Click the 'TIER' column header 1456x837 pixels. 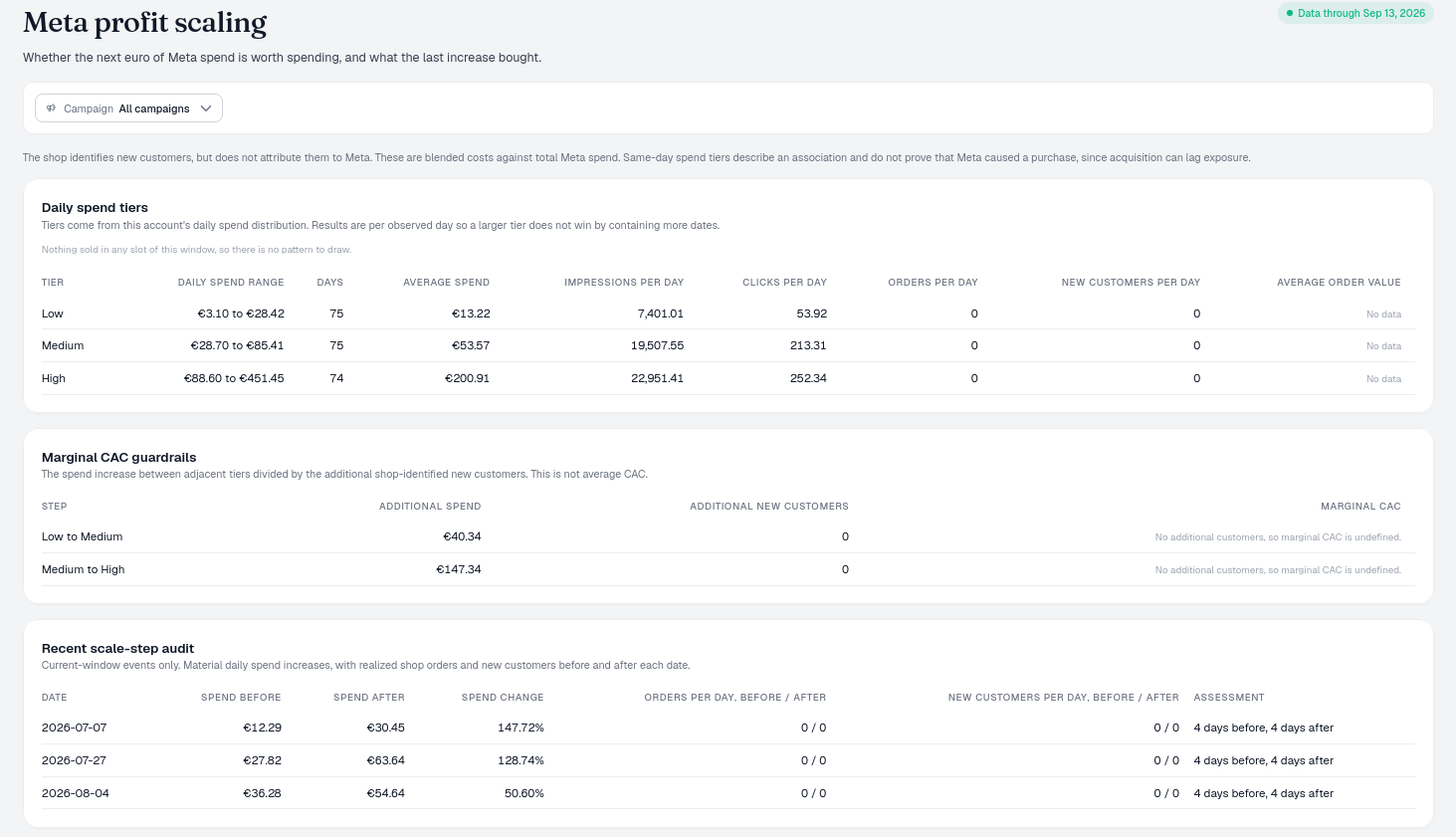(x=53, y=283)
